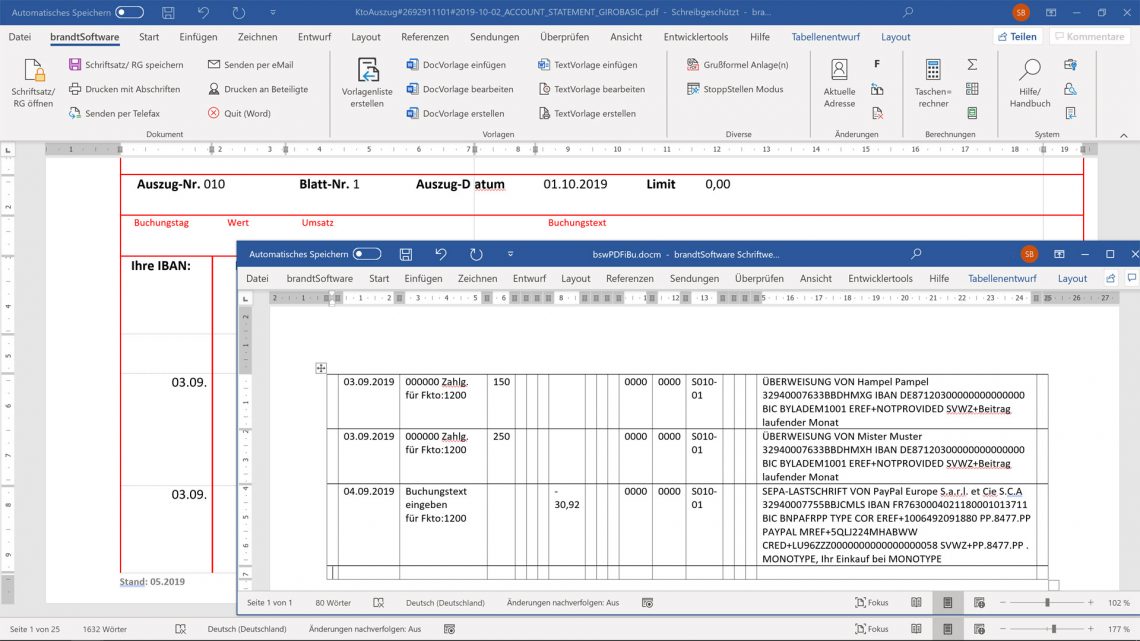Click the ruler tab selector in the KtoAuszug window
The height and width of the screenshot is (641, 1140).
8,150
